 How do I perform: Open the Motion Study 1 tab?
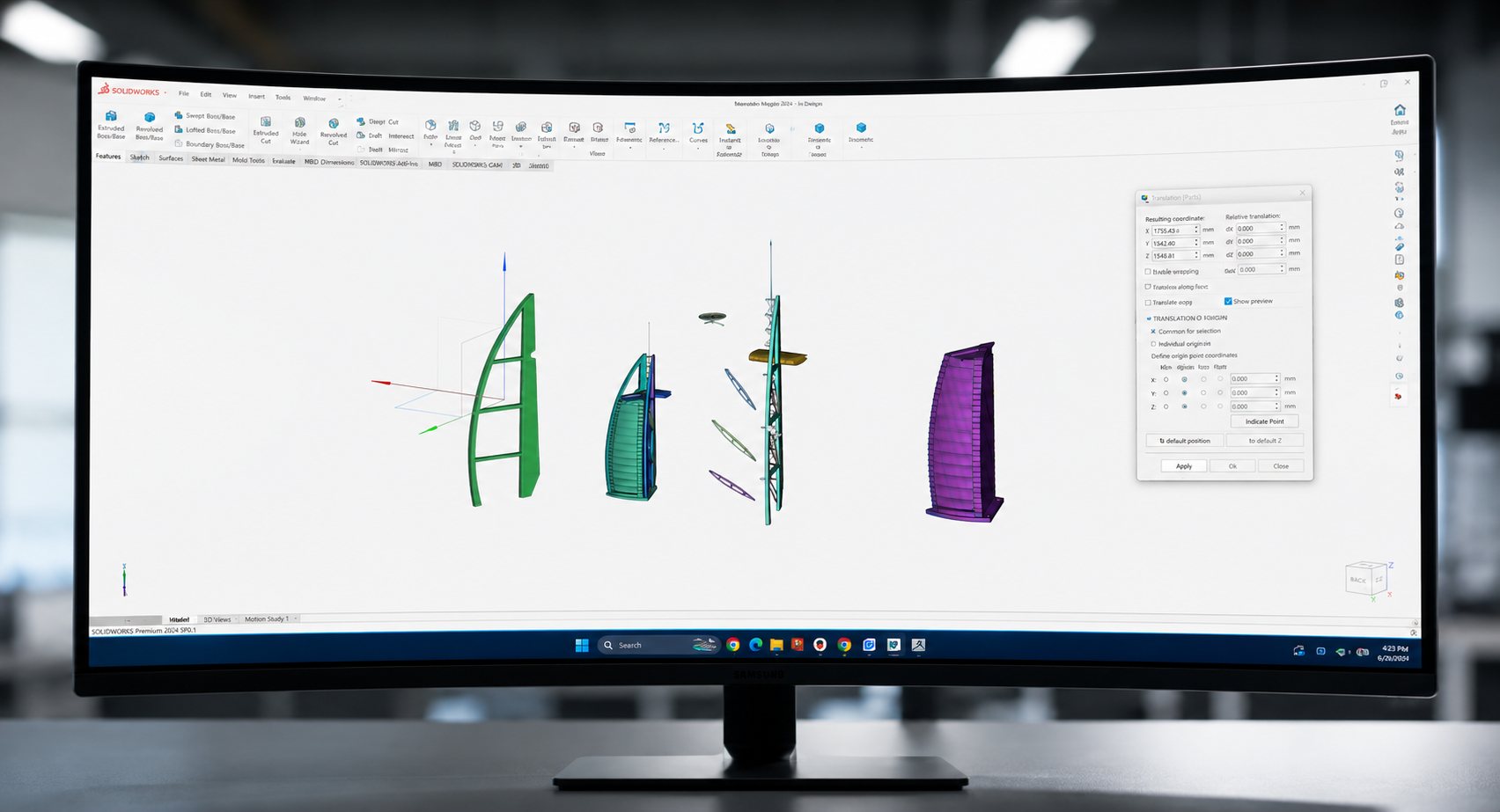click(x=267, y=618)
